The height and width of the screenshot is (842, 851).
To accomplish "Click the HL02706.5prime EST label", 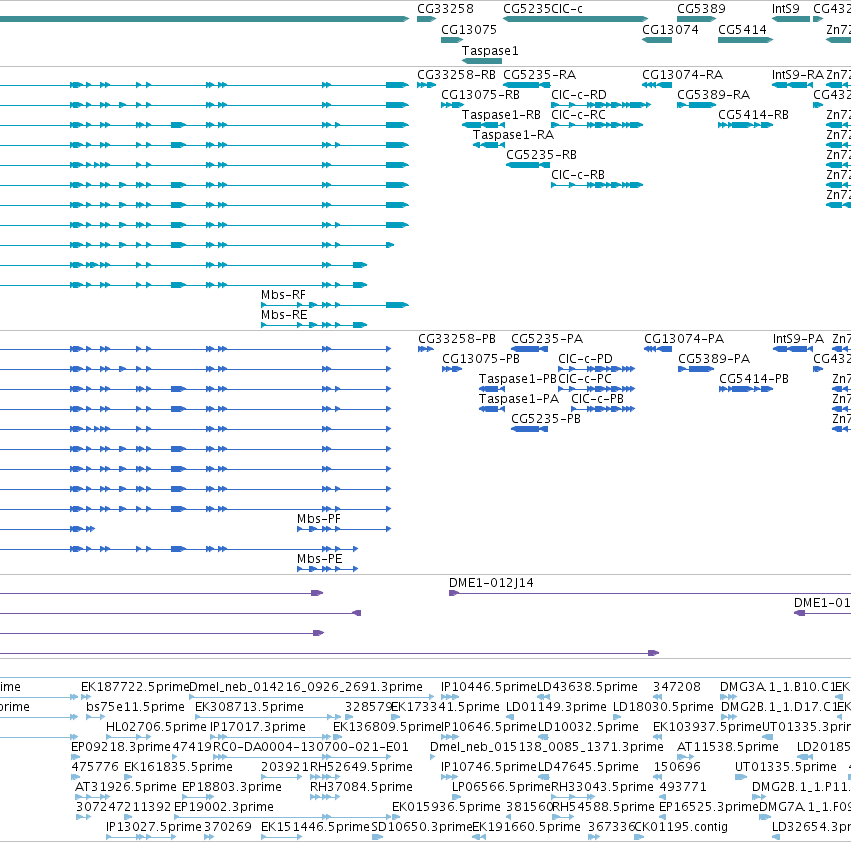I will (156, 727).
